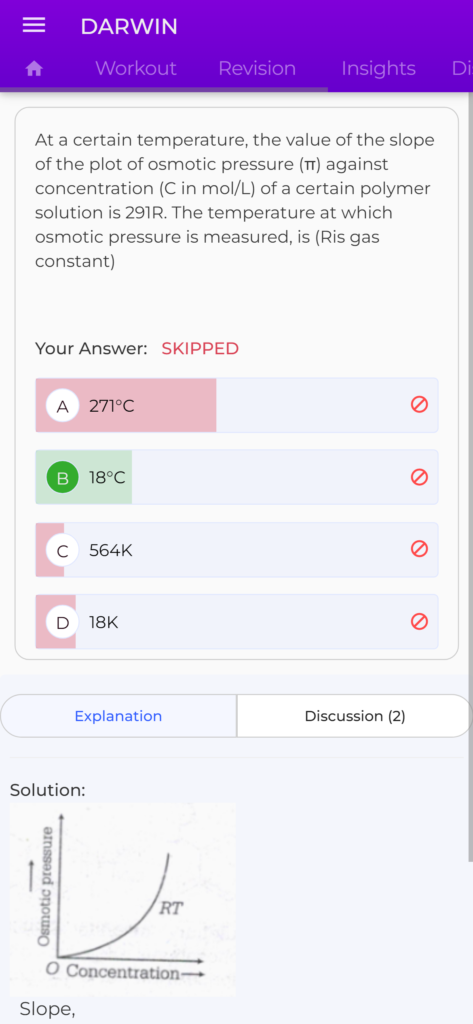Image resolution: width=473 pixels, height=1024 pixels.
Task: Switch to the Revision tab
Action: coord(257,68)
